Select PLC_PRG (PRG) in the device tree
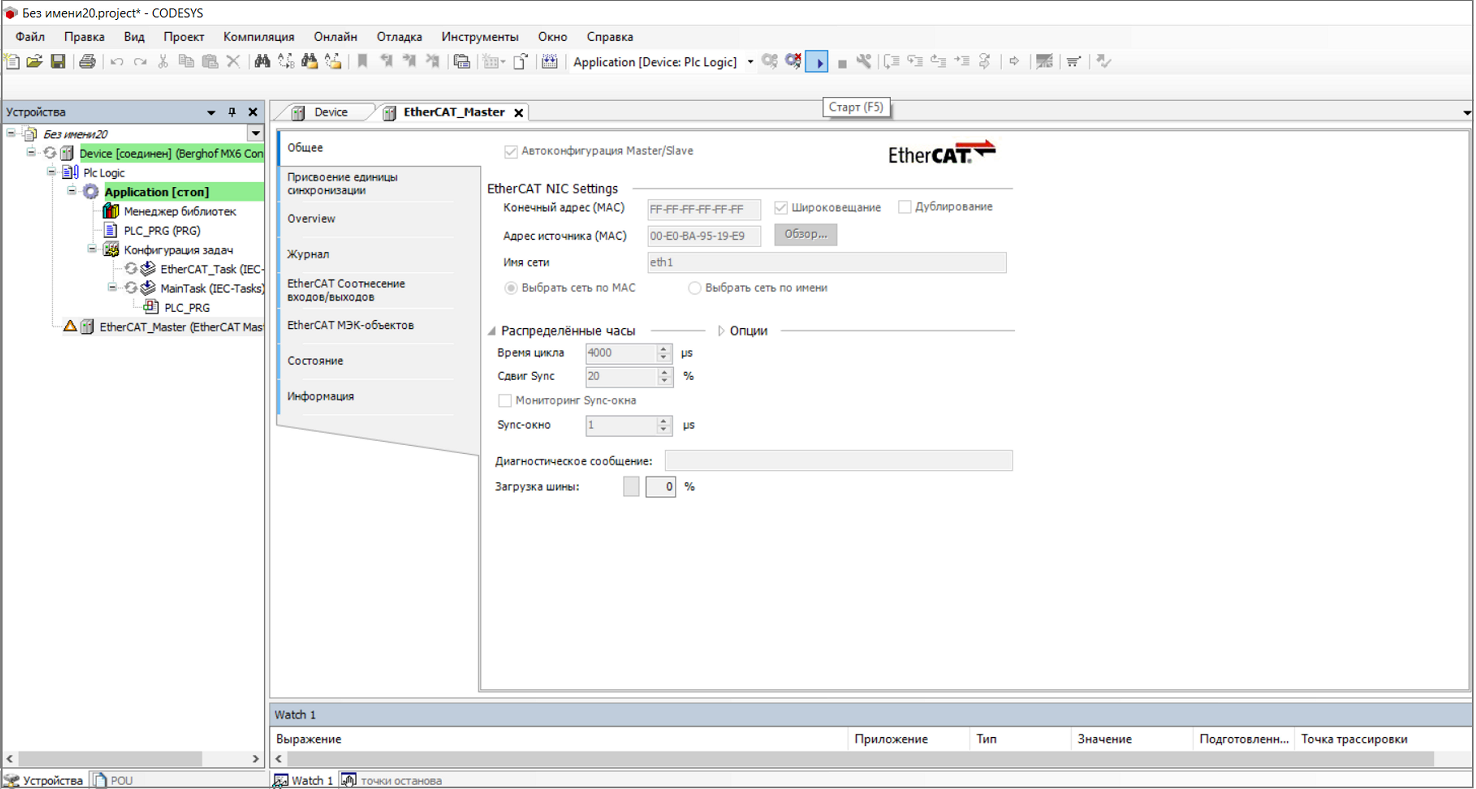The height and width of the screenshot is (789, 1476). coord(162,231)
